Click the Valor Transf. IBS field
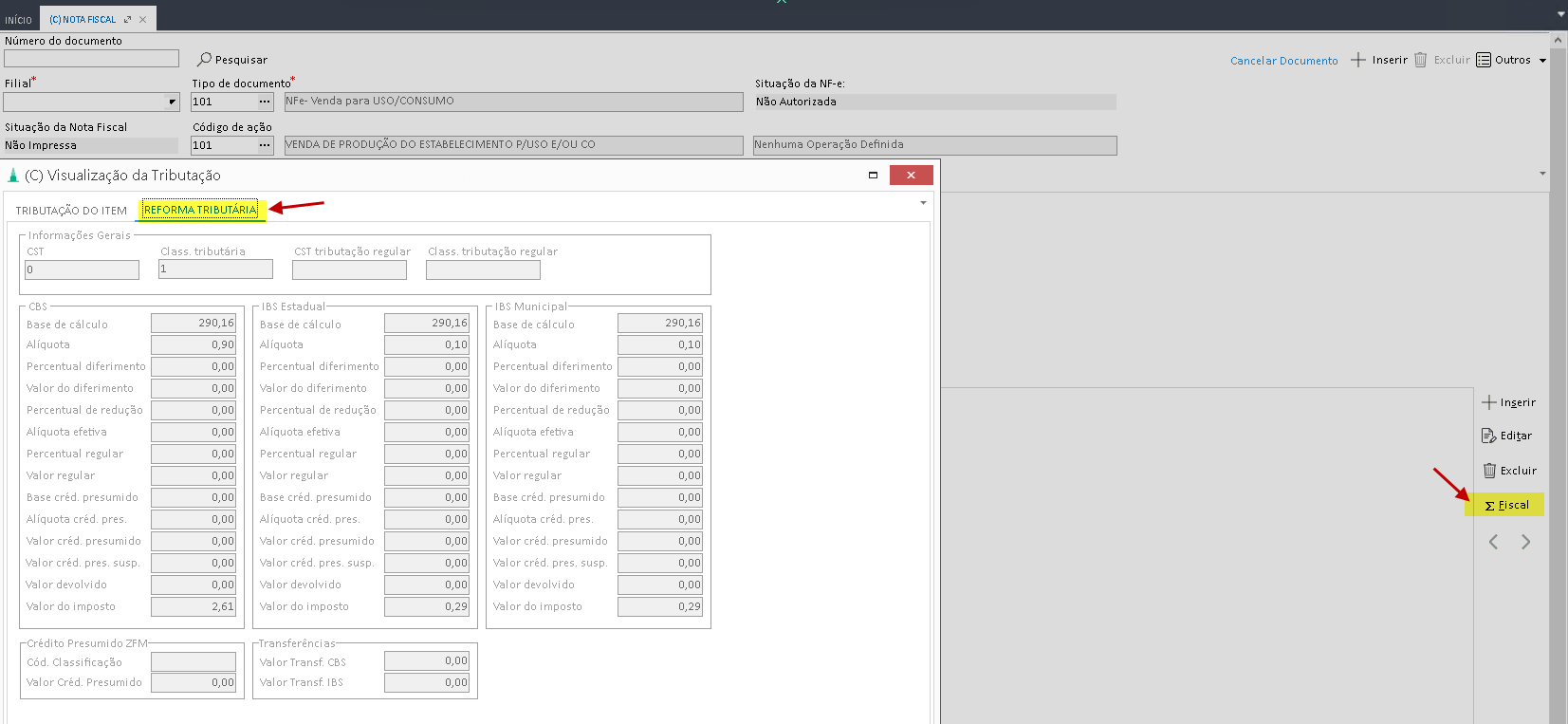Viewport: 1568px width, 724px height. [427, 683]
